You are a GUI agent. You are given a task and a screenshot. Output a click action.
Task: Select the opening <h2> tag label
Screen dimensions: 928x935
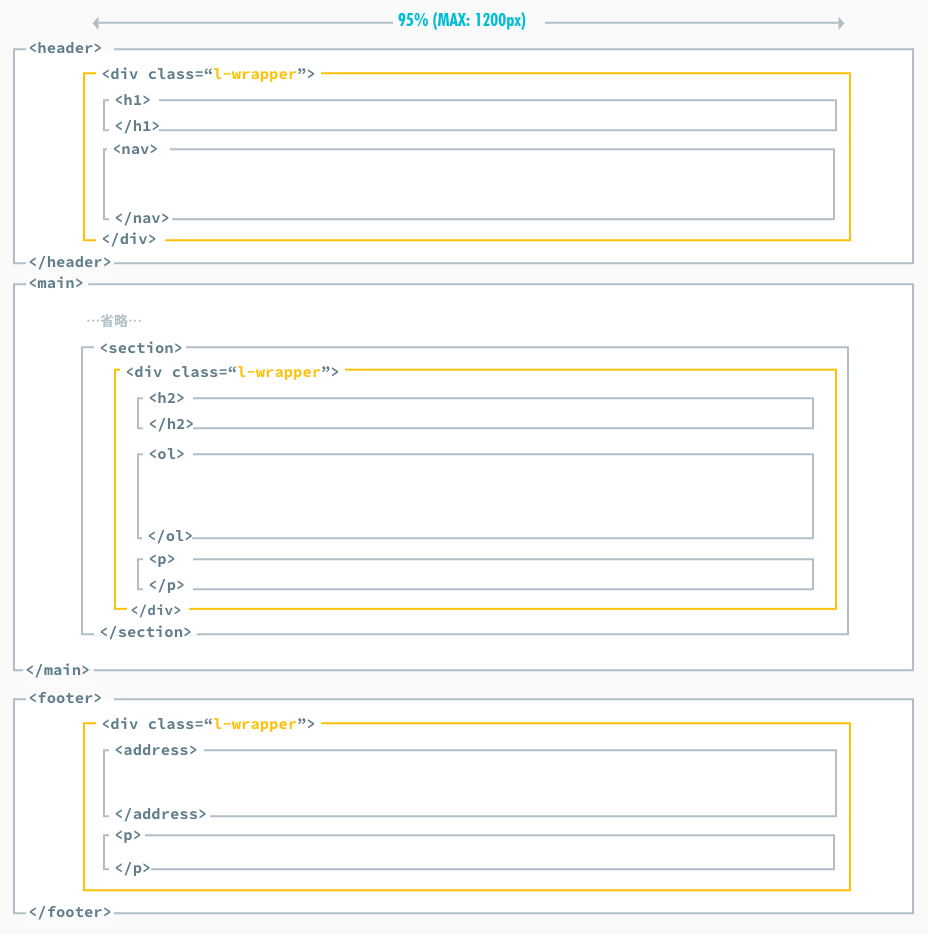[166, 398]
